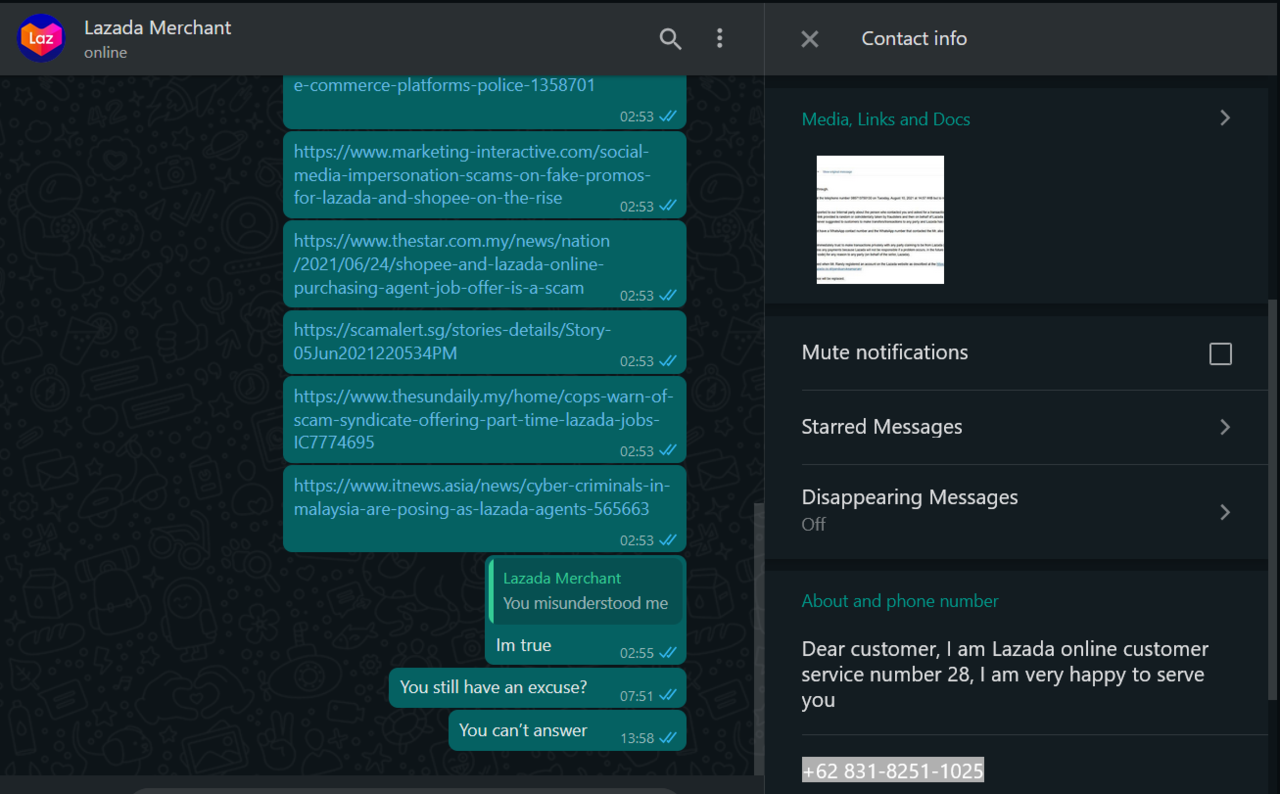Close the Contact info panel
1280x794 pixels.
tap(810, 39)
